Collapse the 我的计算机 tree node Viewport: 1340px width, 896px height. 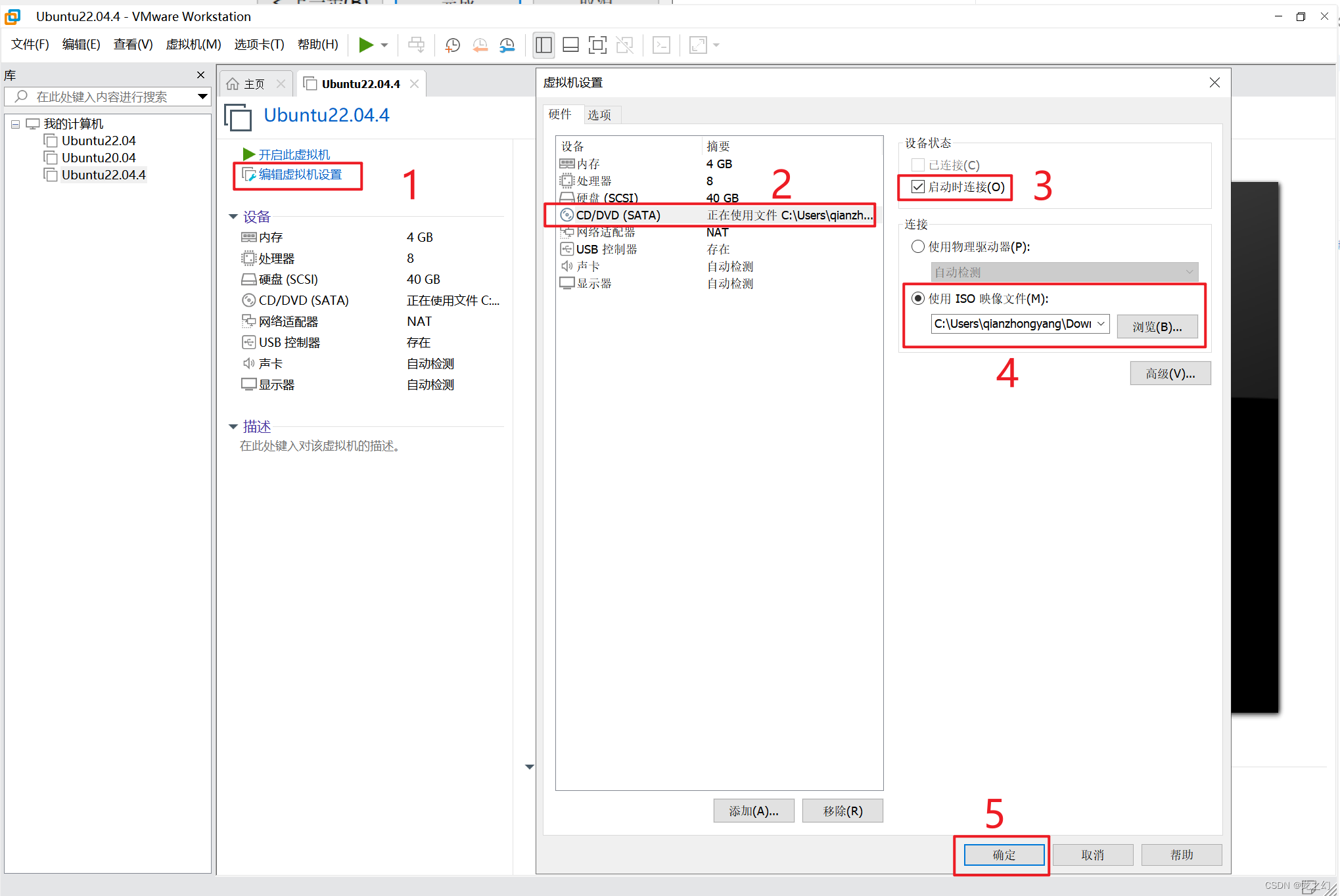click(x=15, y=124)
